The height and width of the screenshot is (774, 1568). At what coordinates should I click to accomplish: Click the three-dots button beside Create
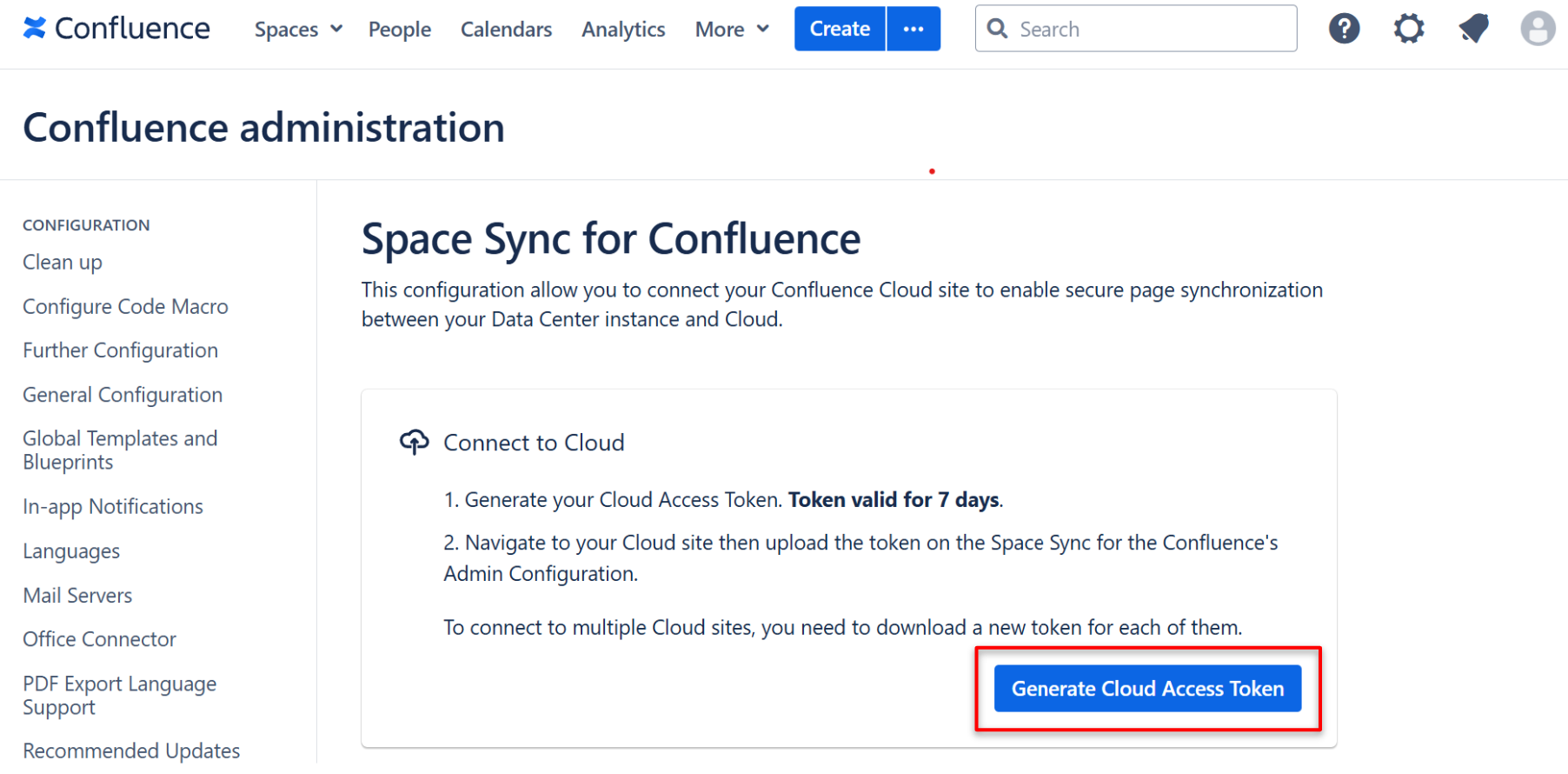(x=914, y=29)
